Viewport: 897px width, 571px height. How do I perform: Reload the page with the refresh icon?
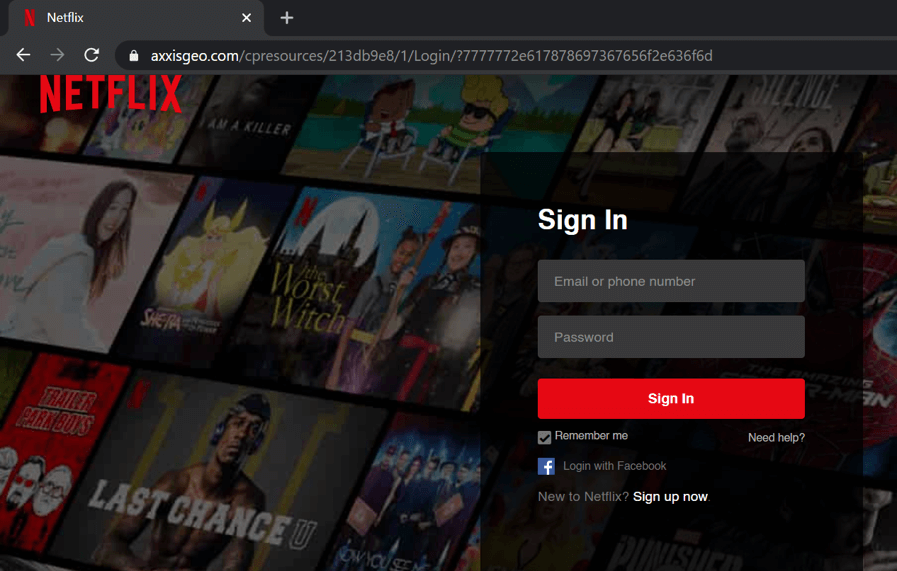click(x=91, y=55)
